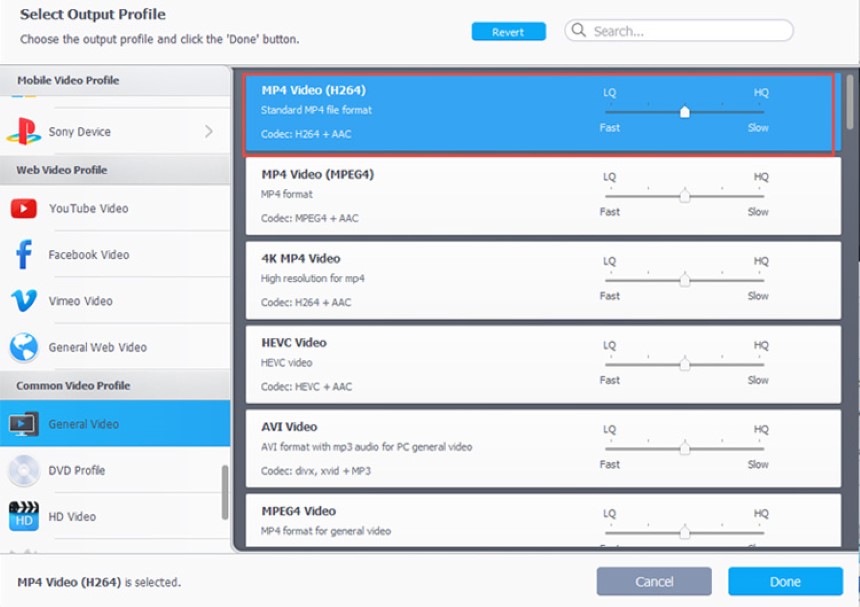
Task: Select the YouTube Video icon
Action: pyautogui.click(x=24, y=208)
